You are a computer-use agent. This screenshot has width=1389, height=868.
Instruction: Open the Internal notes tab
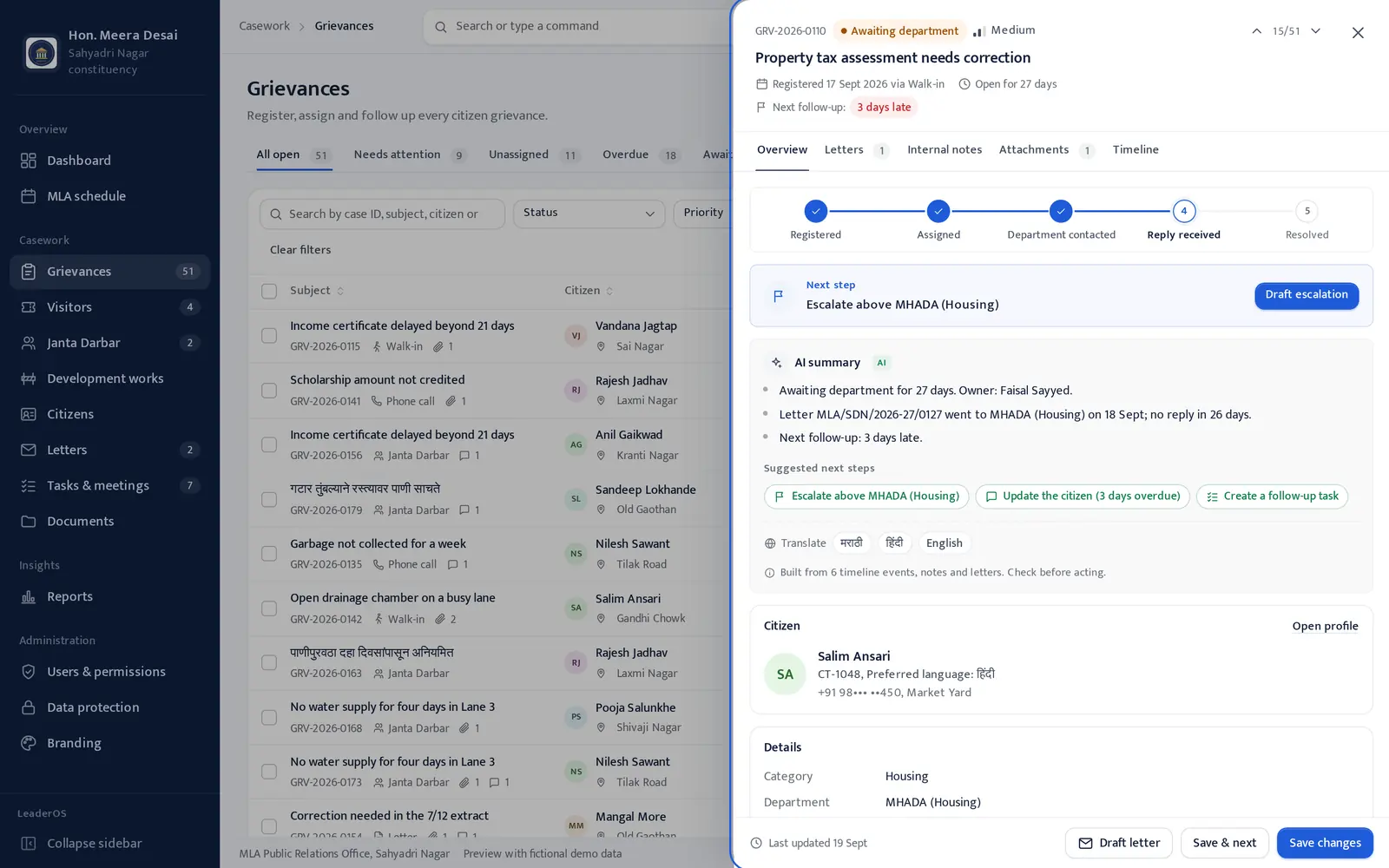pos(945,150)
